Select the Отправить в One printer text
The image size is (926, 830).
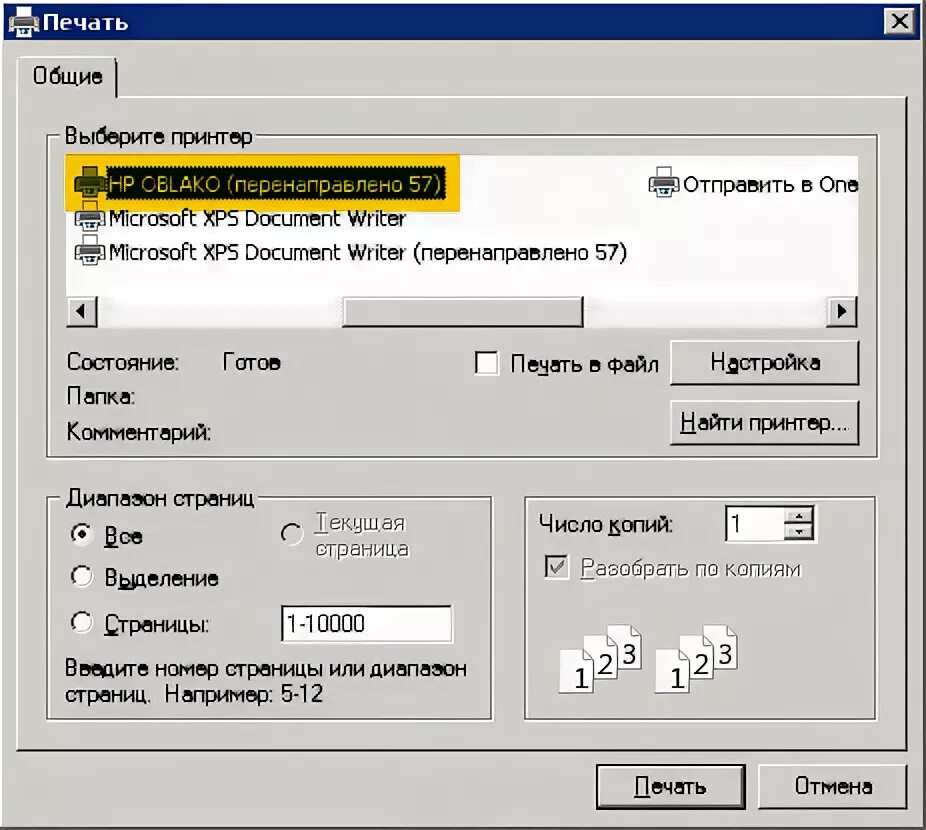(x=770, y=184)
